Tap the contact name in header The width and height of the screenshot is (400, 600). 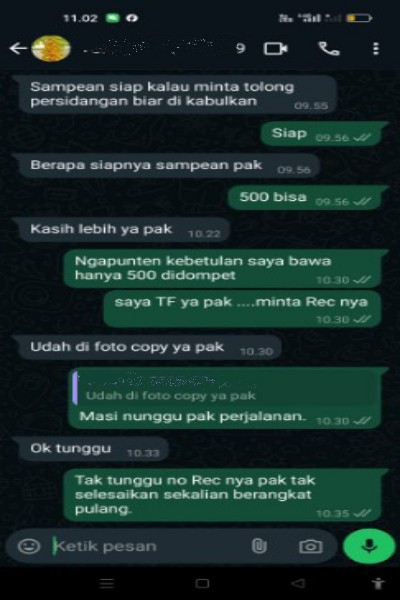coord(149,48)
